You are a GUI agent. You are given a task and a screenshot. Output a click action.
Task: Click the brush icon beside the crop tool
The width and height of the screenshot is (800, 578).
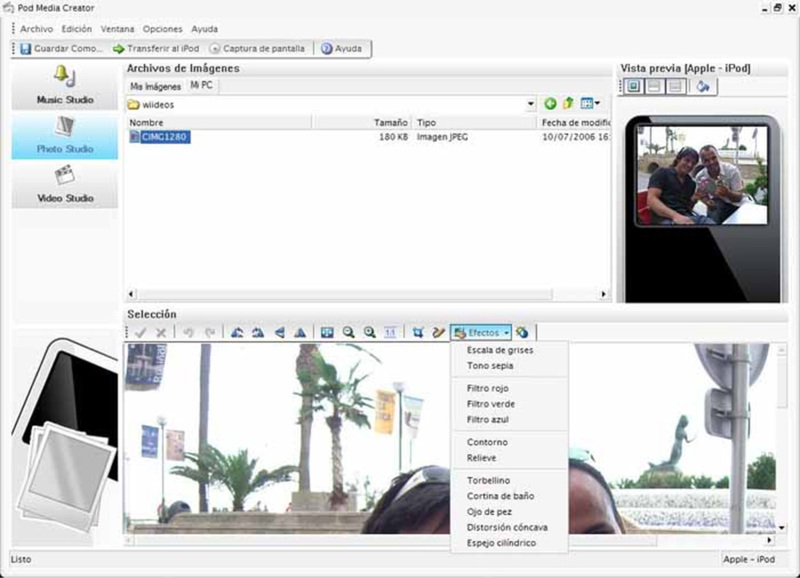point(438,333)
